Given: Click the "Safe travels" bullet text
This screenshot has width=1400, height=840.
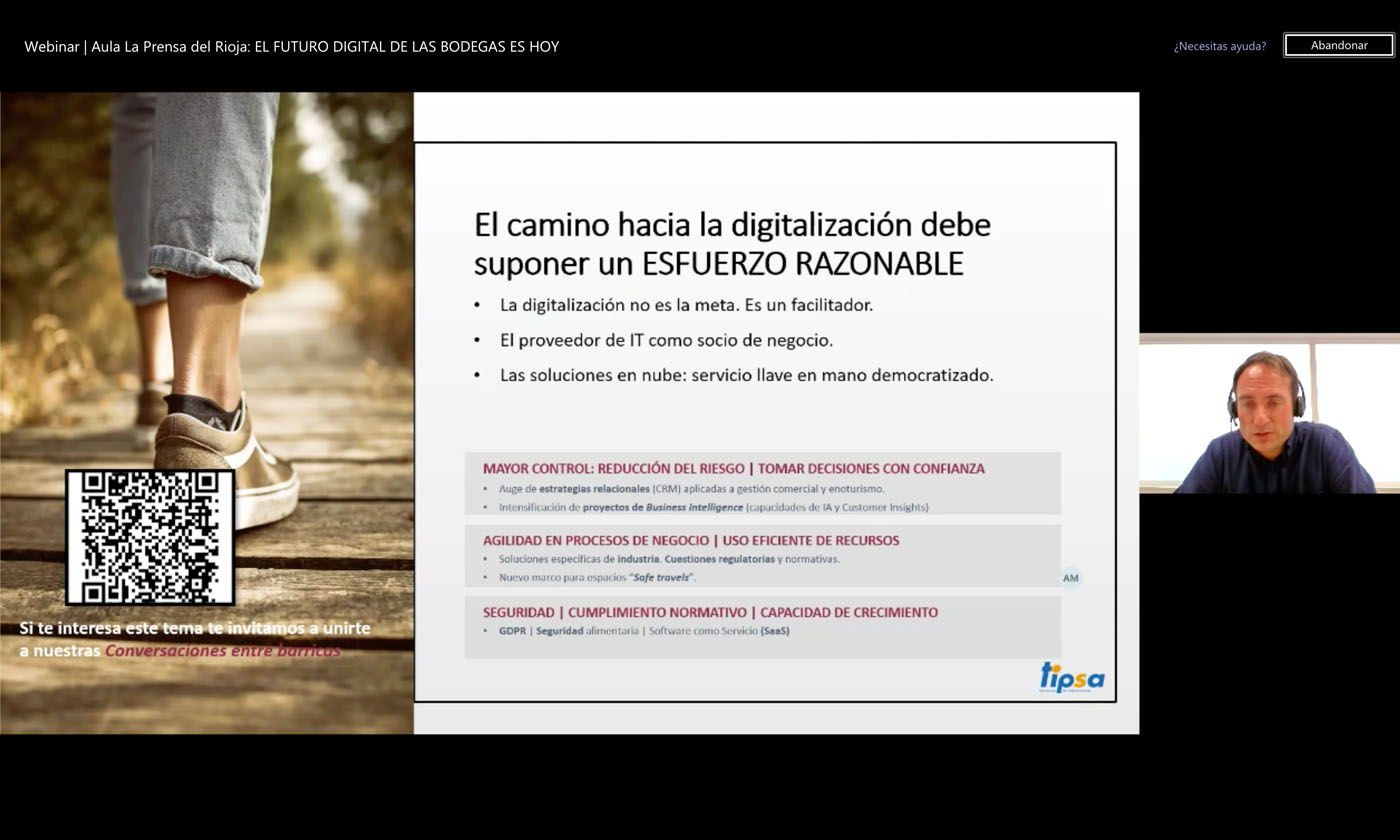Looking at the screenshot, I should click(597, 578).
